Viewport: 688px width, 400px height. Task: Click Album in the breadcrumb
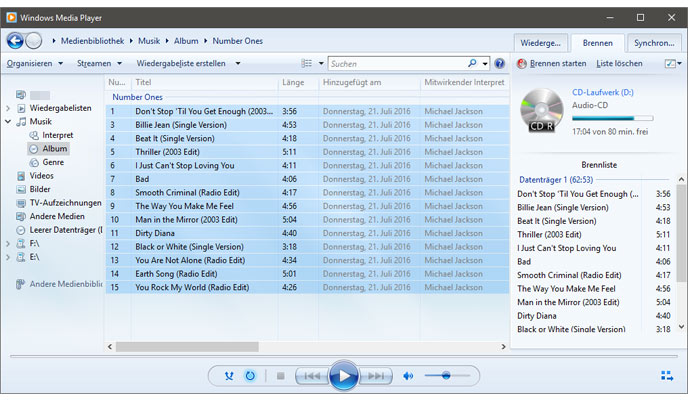186,41
